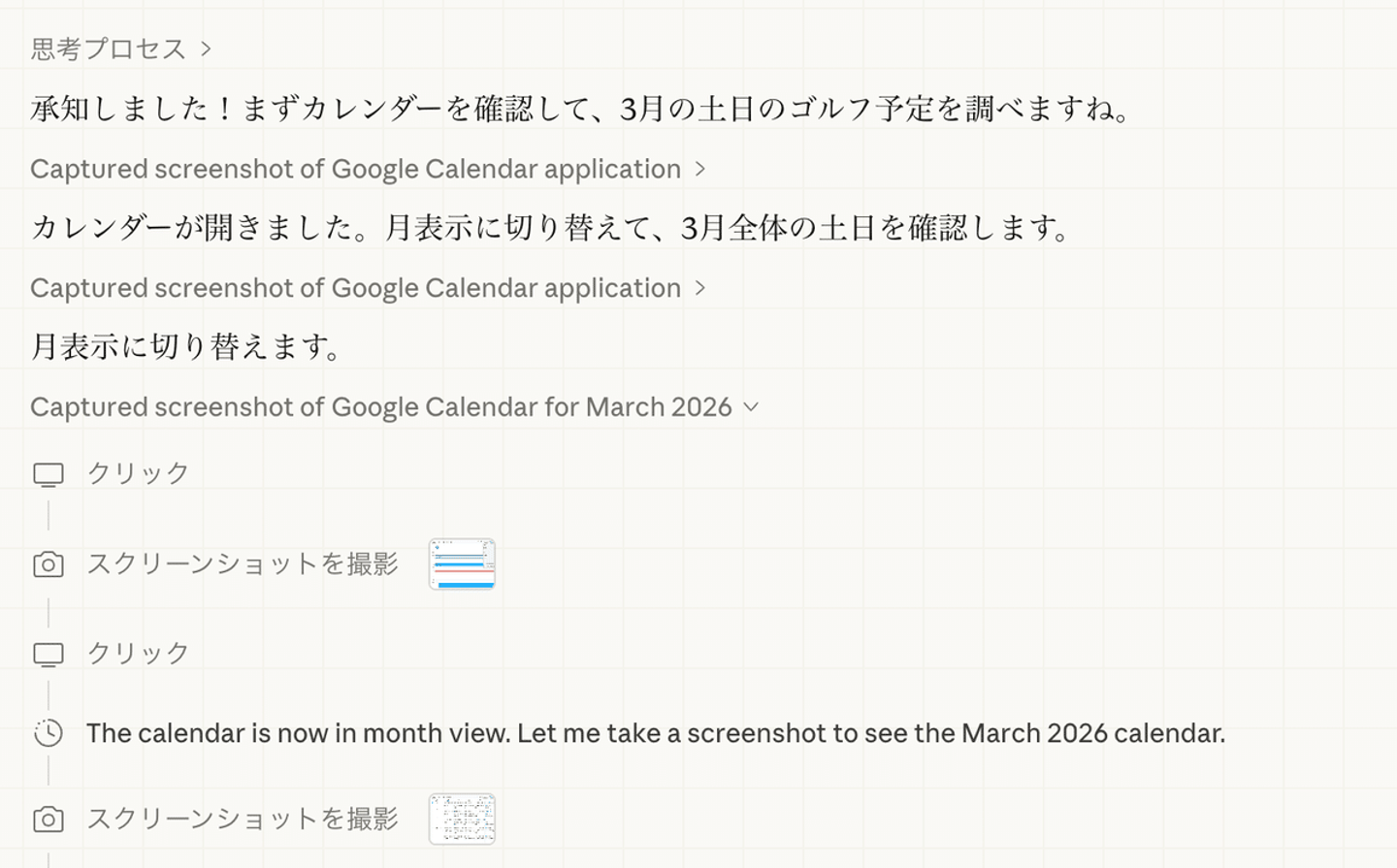Click the message starting with 承知しました

coord(582,109)
